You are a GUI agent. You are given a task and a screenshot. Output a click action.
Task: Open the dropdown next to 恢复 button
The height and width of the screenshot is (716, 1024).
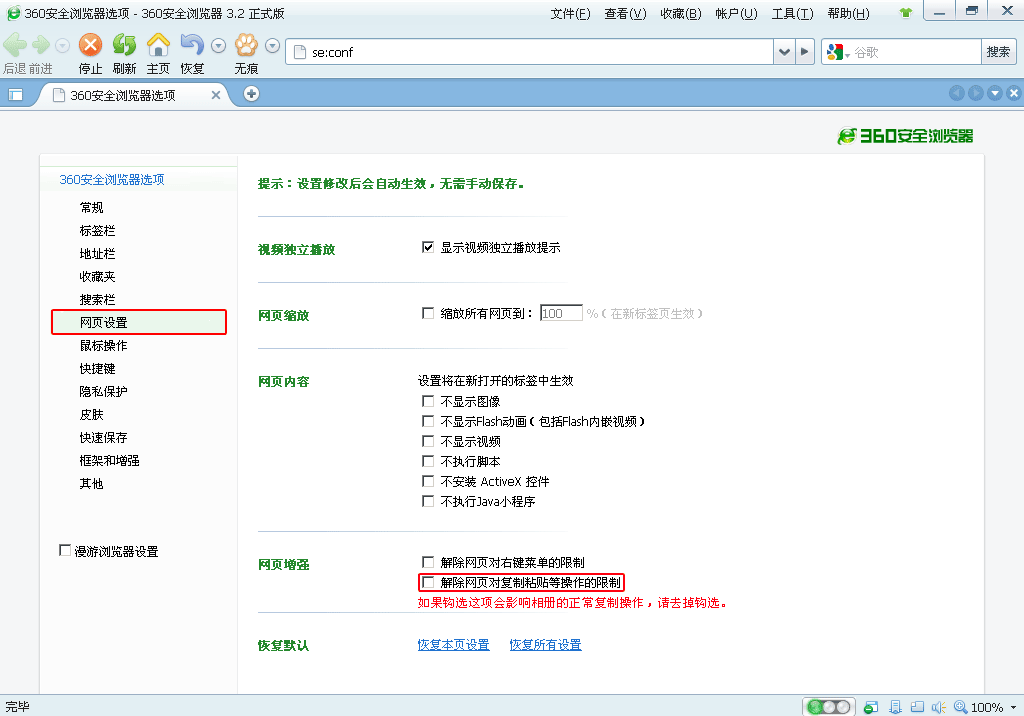point(219,46)
